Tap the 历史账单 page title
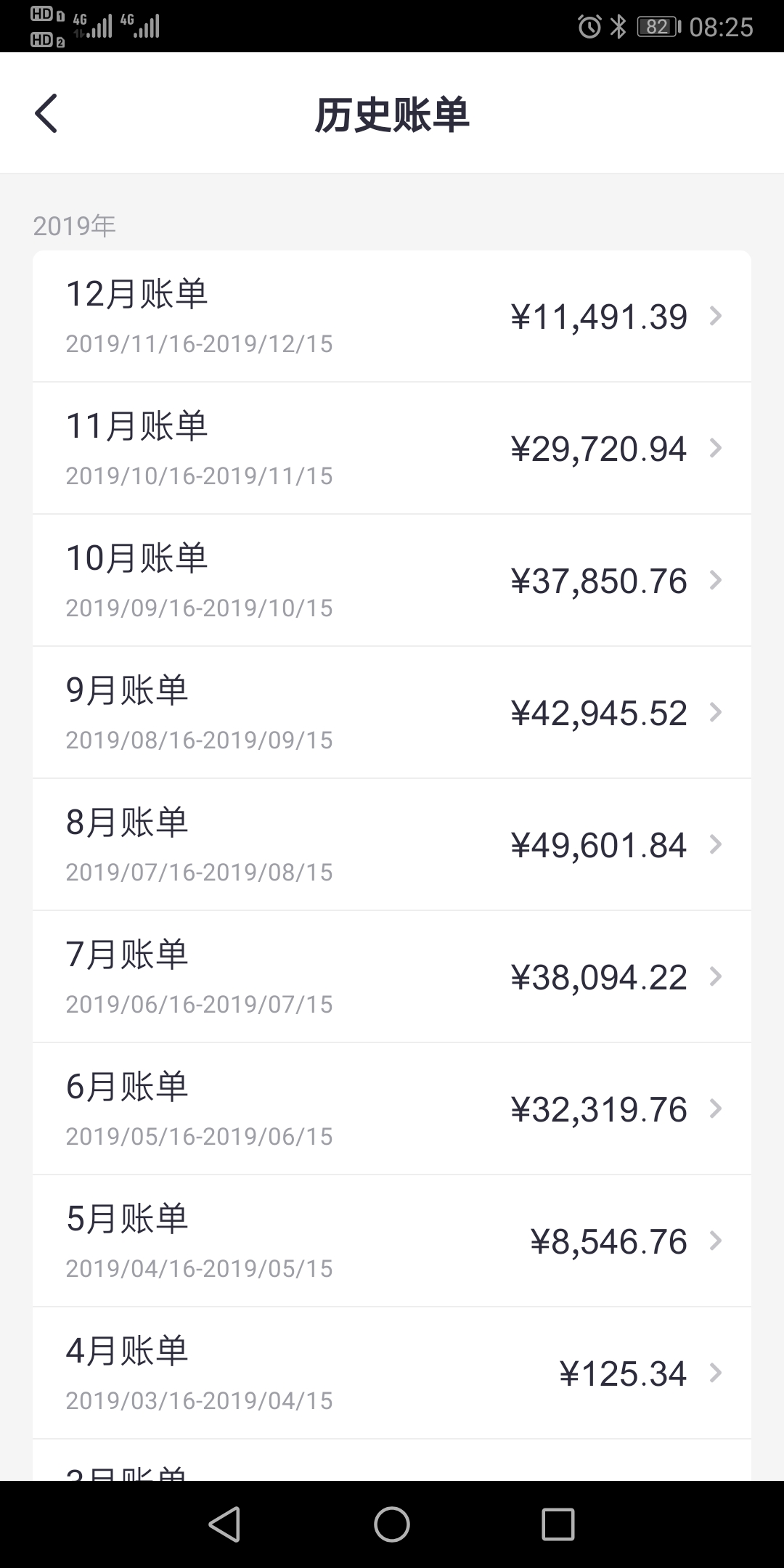 (392, 115)
